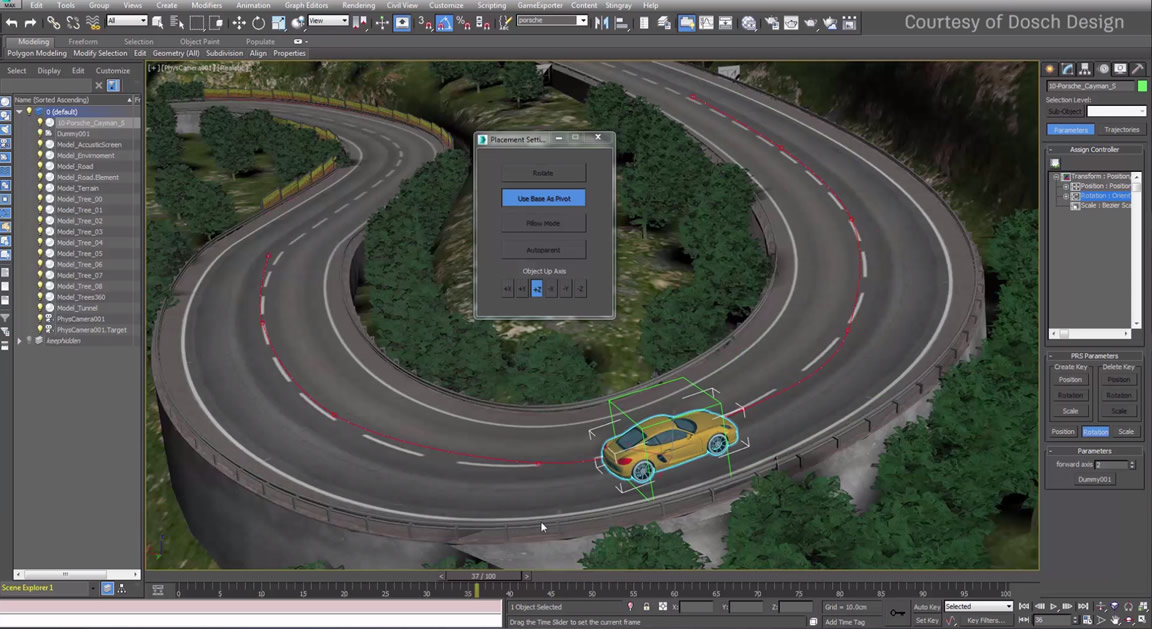Select the Move transform tool
This screenshot has width=1152, height=629.
click(239, 22)
